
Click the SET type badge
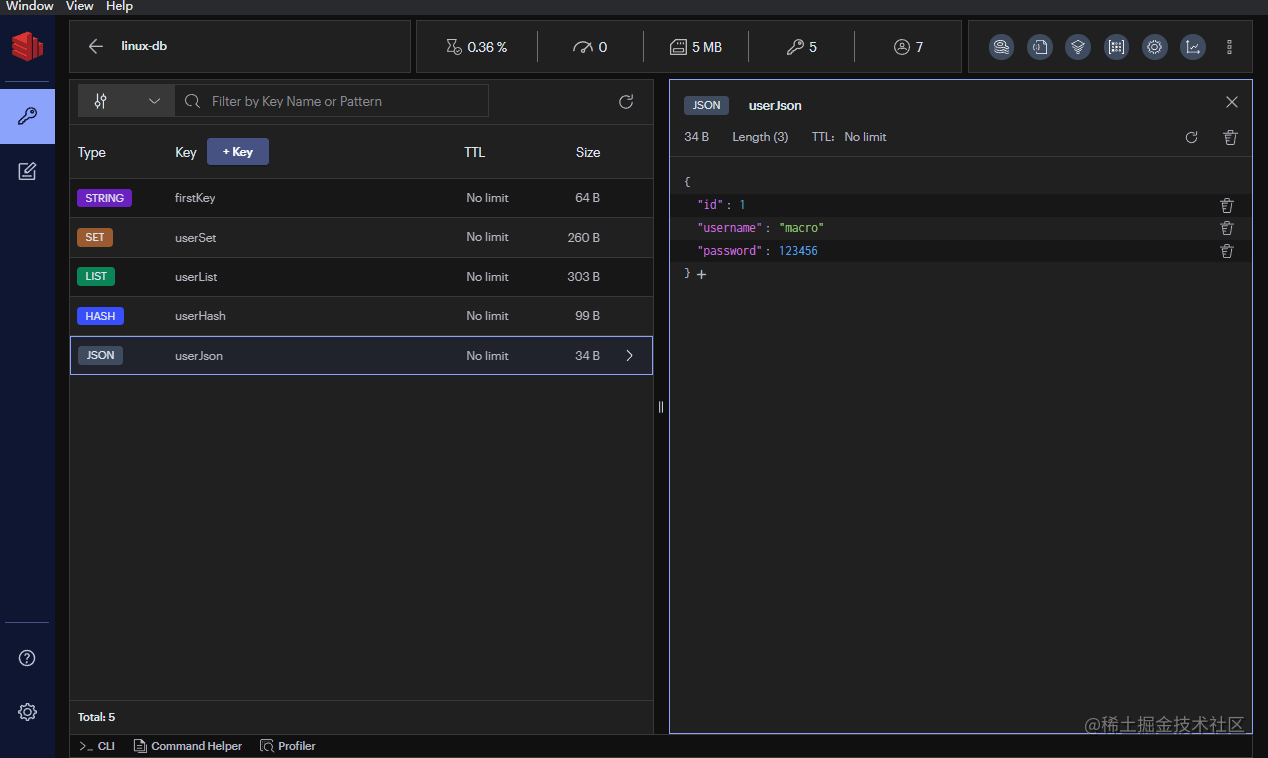(x=95, y=237)
